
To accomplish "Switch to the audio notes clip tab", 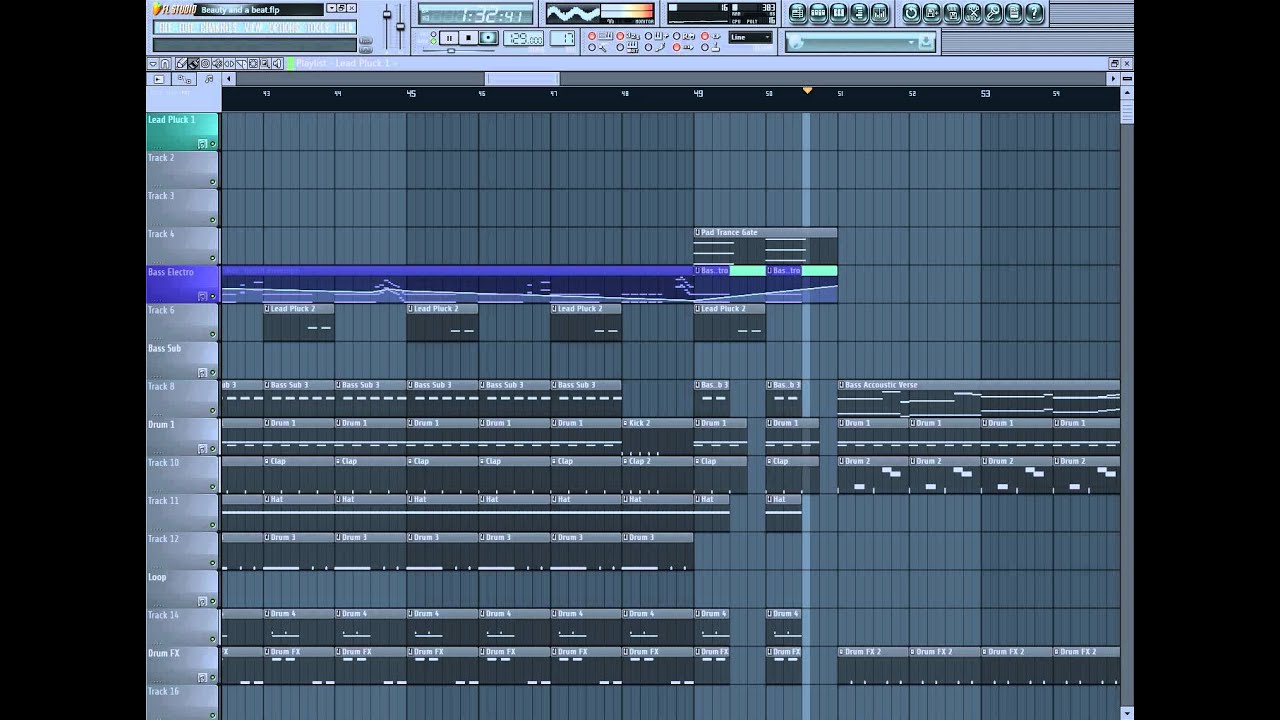I will (x=208, y=79).
